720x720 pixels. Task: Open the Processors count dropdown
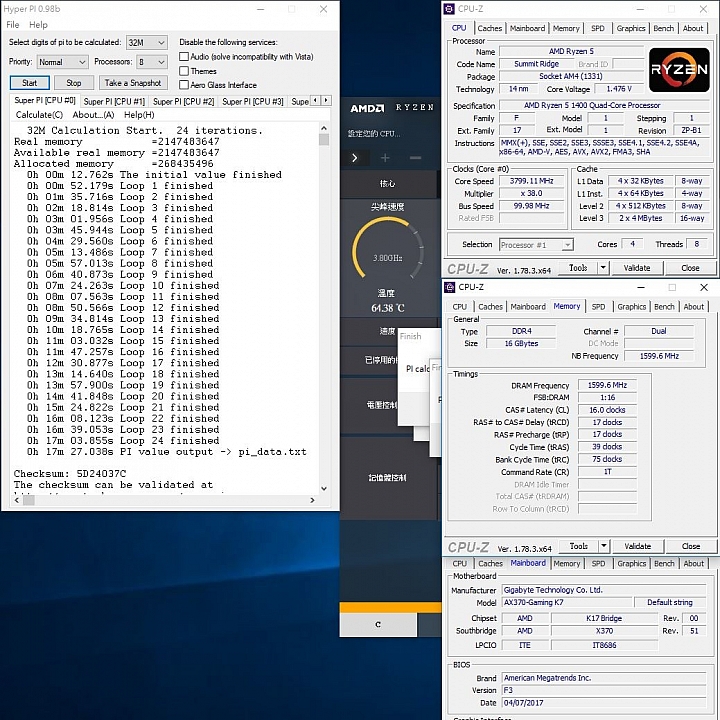click(x=152, y=62)
